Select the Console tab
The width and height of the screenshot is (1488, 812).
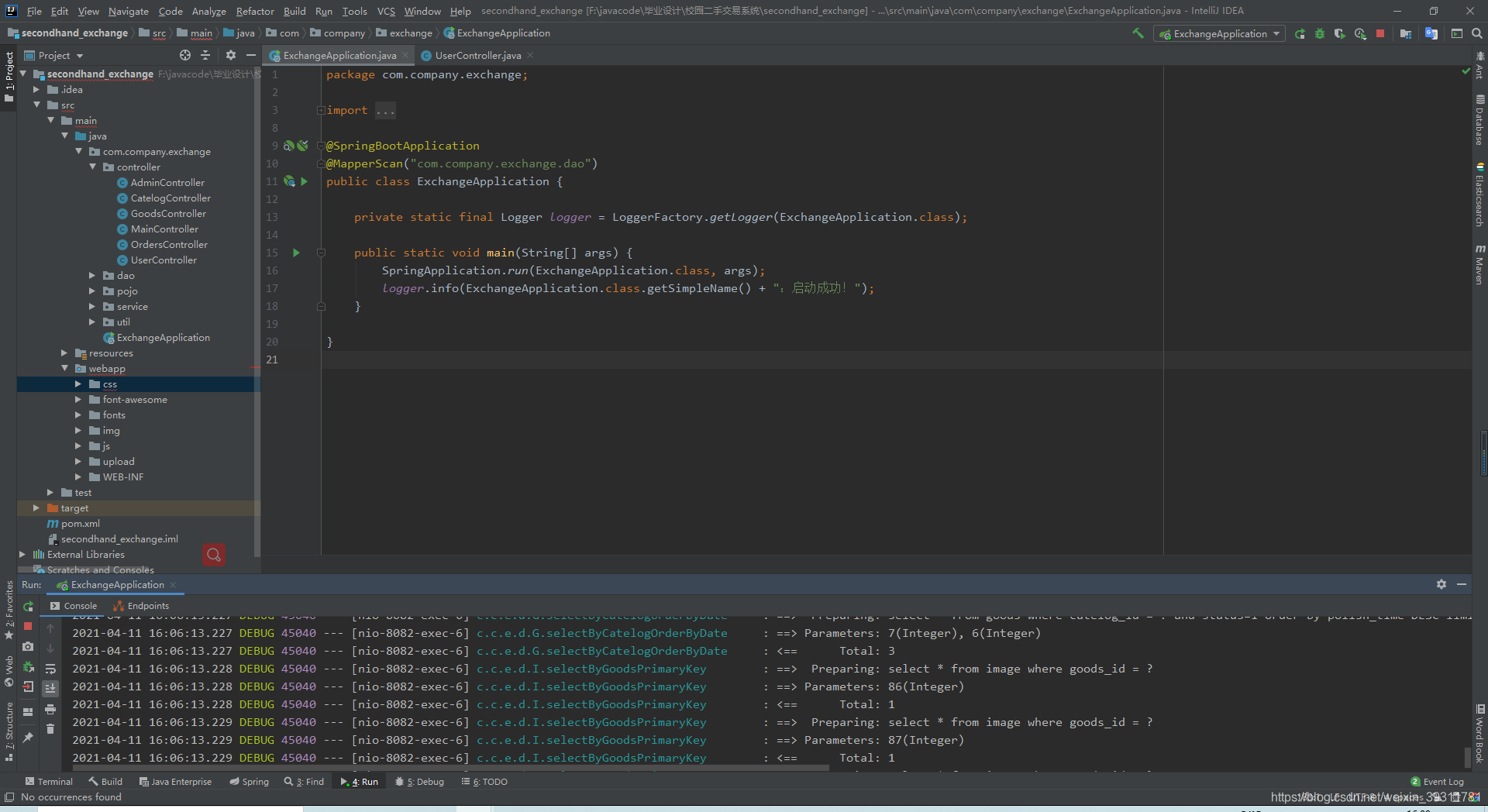point(74,606)
